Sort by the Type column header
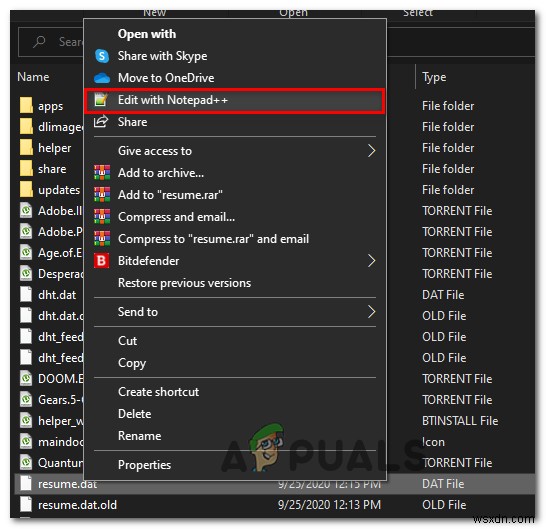This screenshot has width=546, height=529. coord(434,77)
